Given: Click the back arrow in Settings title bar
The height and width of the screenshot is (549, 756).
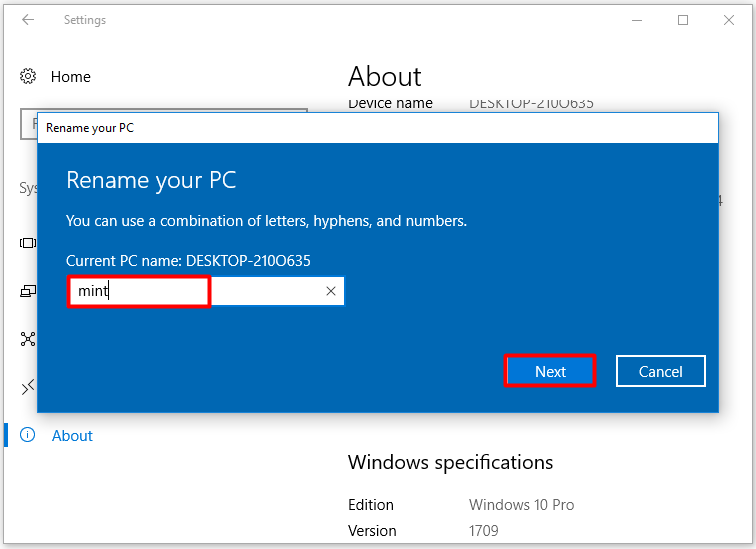Looking at the screenshot, I should (28, 20).
